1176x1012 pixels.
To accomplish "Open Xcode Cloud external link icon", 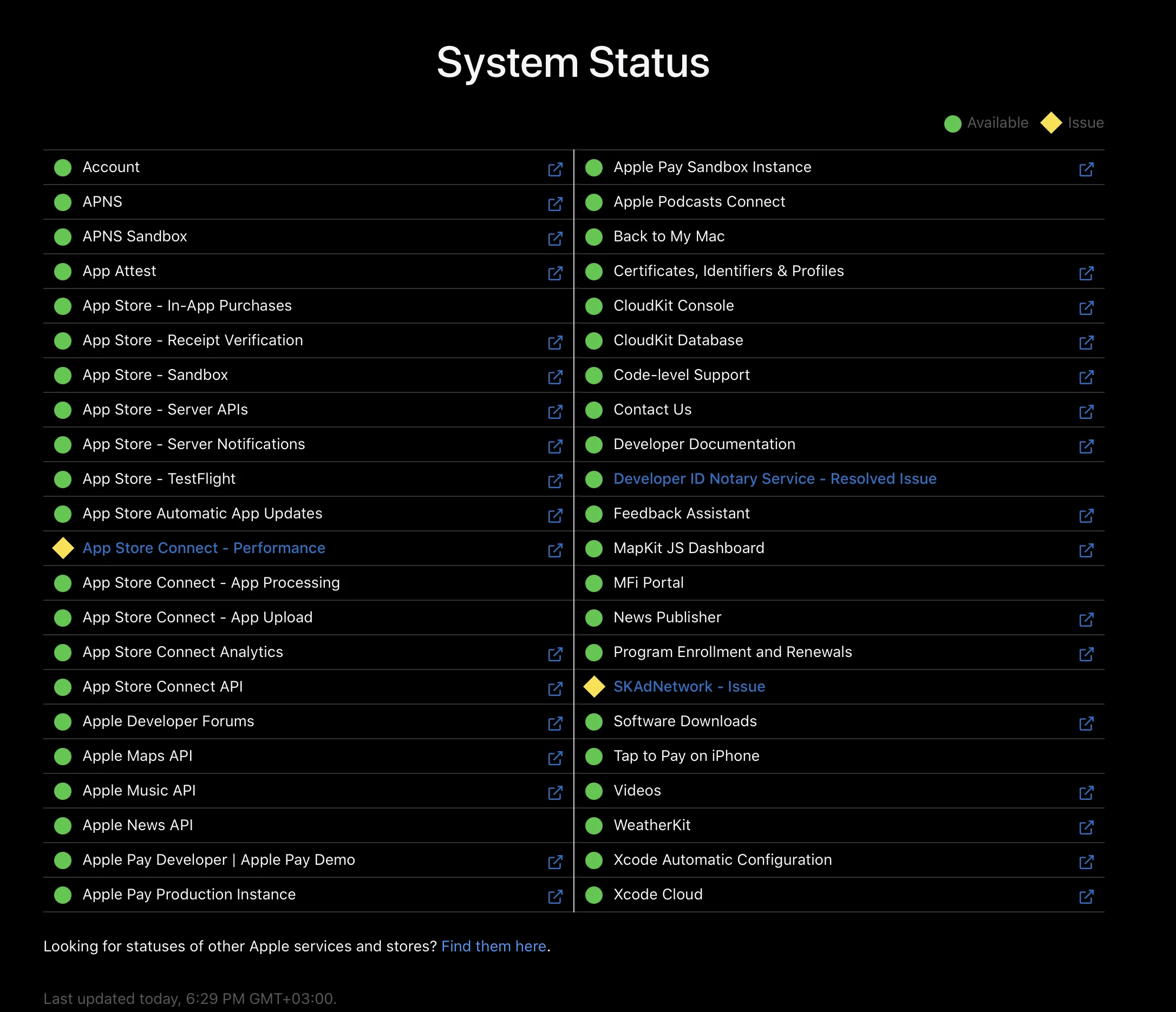I will [1086, 896].
